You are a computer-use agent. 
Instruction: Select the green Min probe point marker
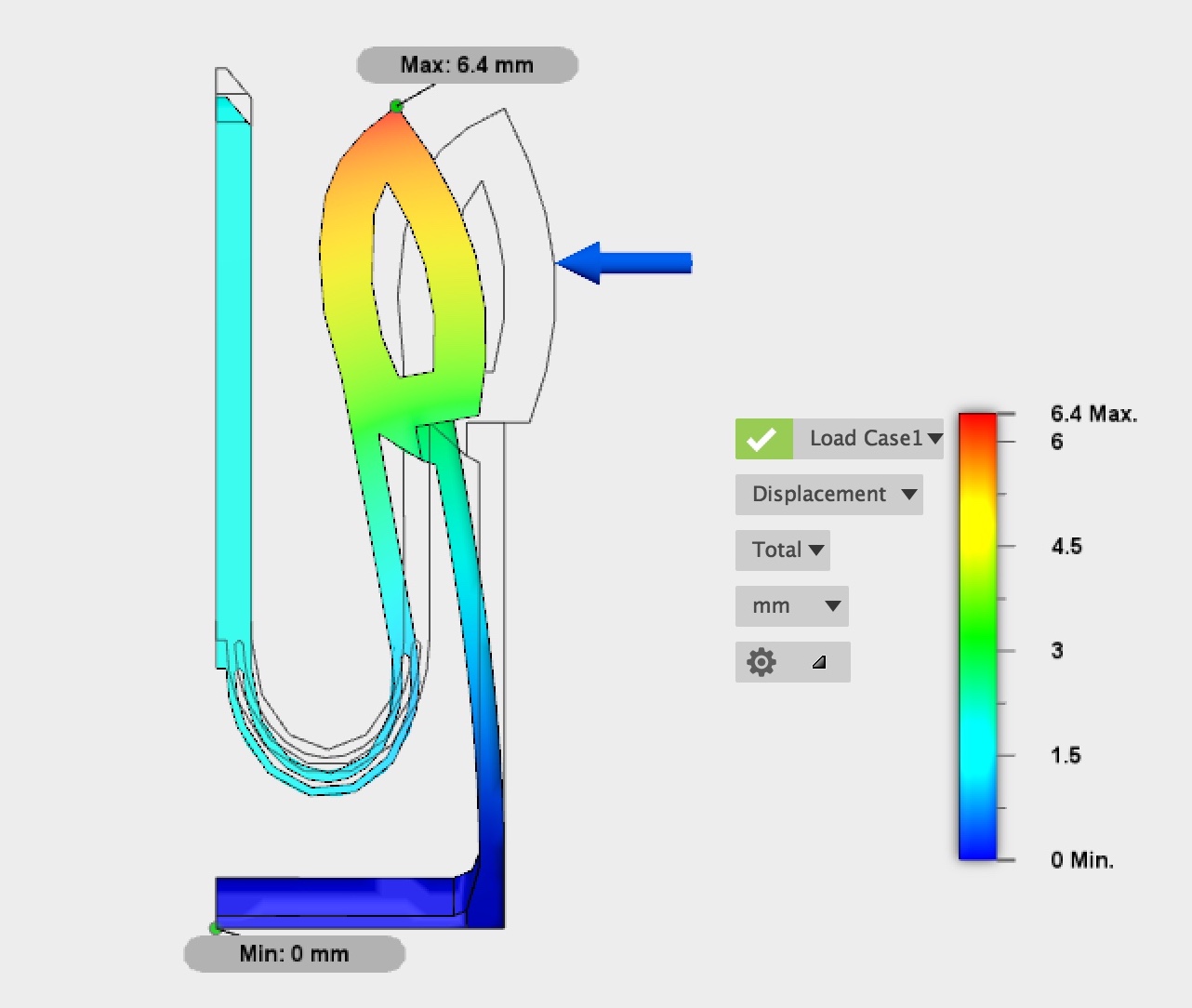click(x=215, y=928)
